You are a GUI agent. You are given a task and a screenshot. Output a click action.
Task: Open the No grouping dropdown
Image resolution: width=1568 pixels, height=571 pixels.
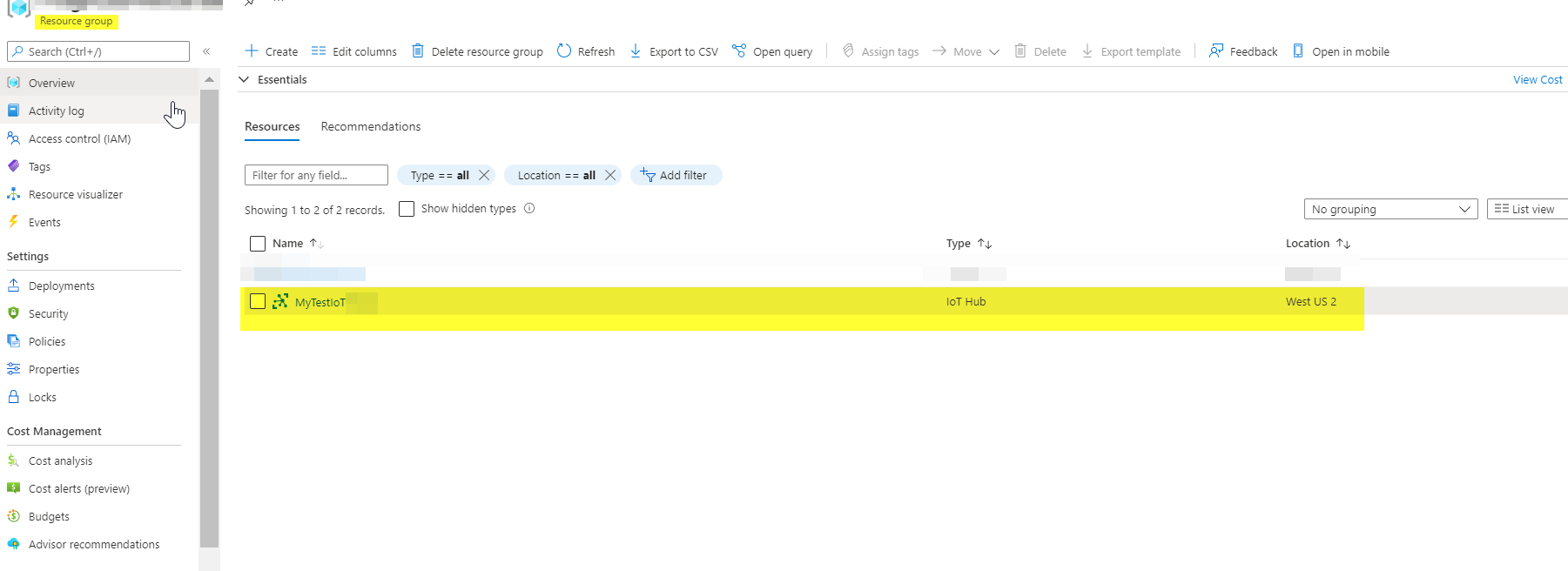coord(1390,209)
